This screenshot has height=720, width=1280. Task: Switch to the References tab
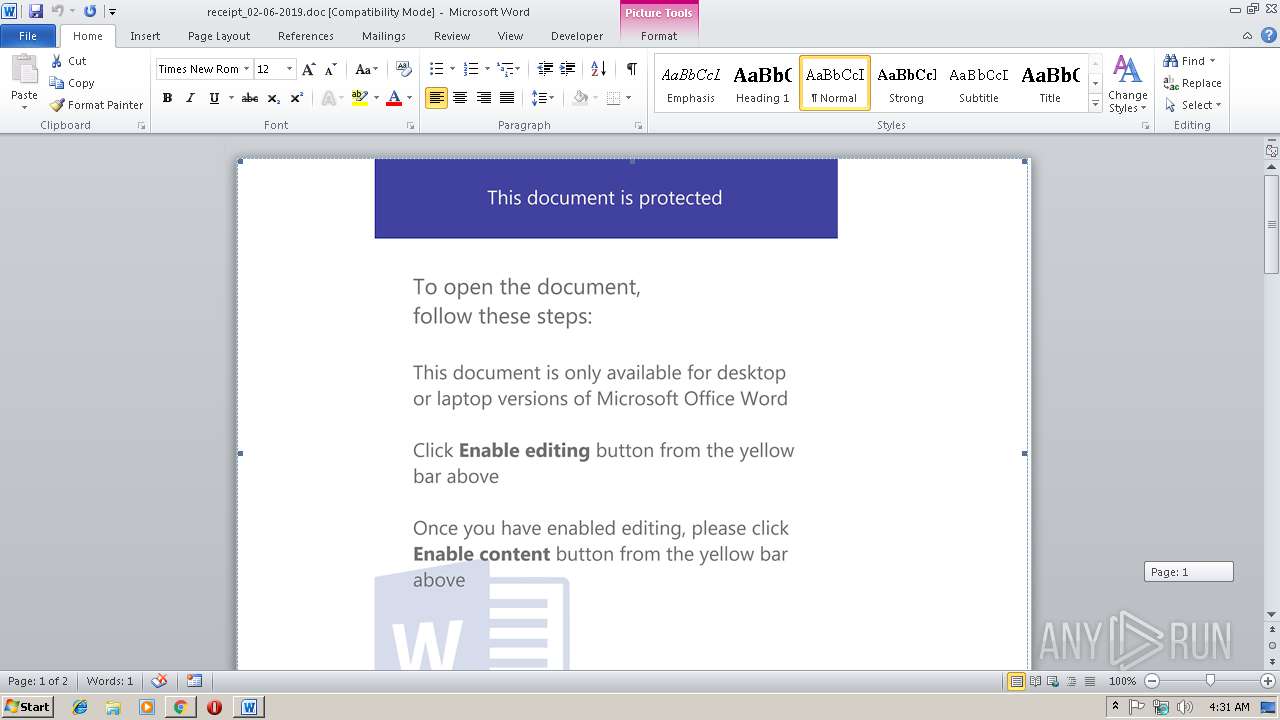(x=306, y=36)
